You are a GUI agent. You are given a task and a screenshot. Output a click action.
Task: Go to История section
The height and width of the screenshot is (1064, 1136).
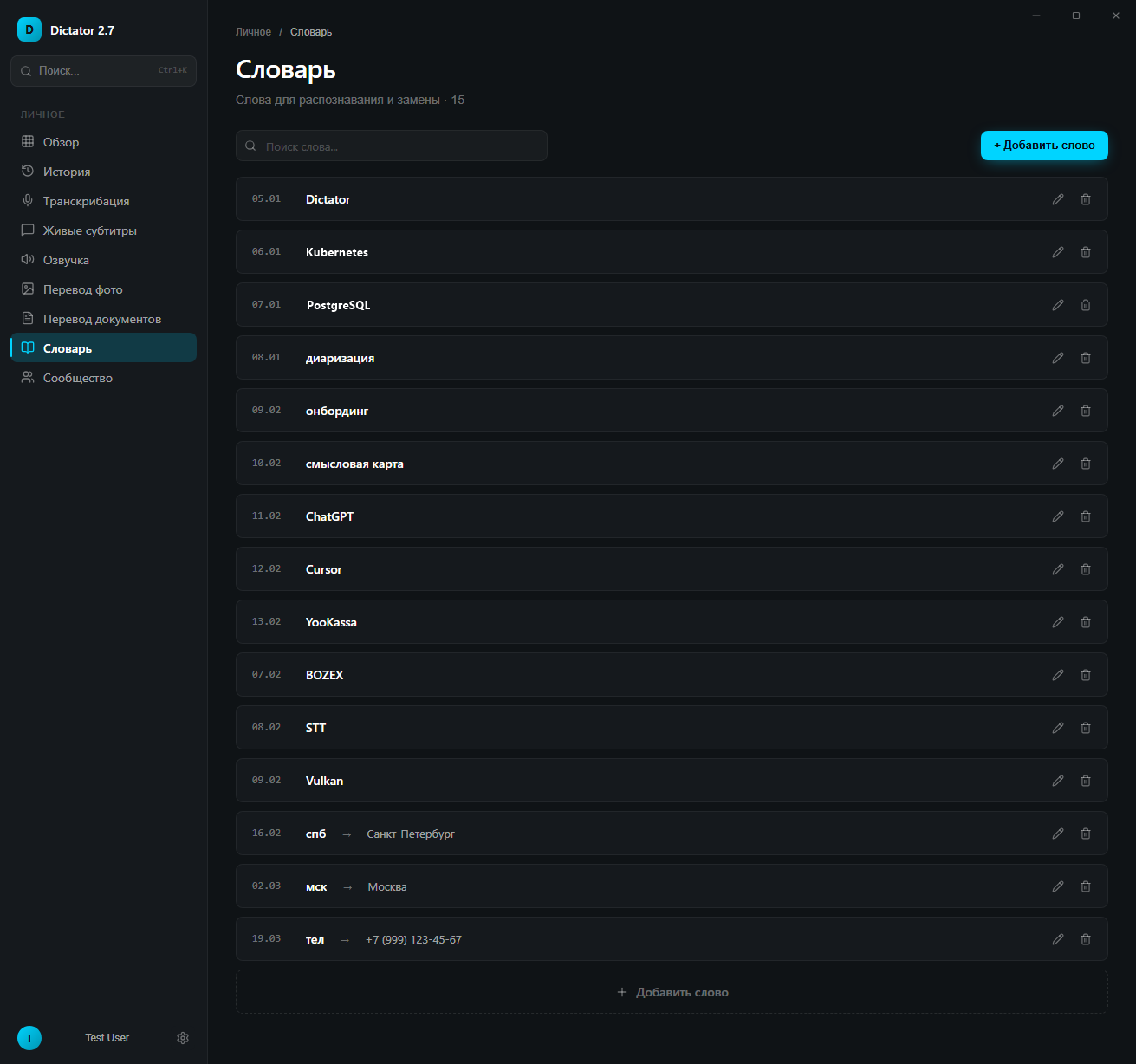(103, 172)
